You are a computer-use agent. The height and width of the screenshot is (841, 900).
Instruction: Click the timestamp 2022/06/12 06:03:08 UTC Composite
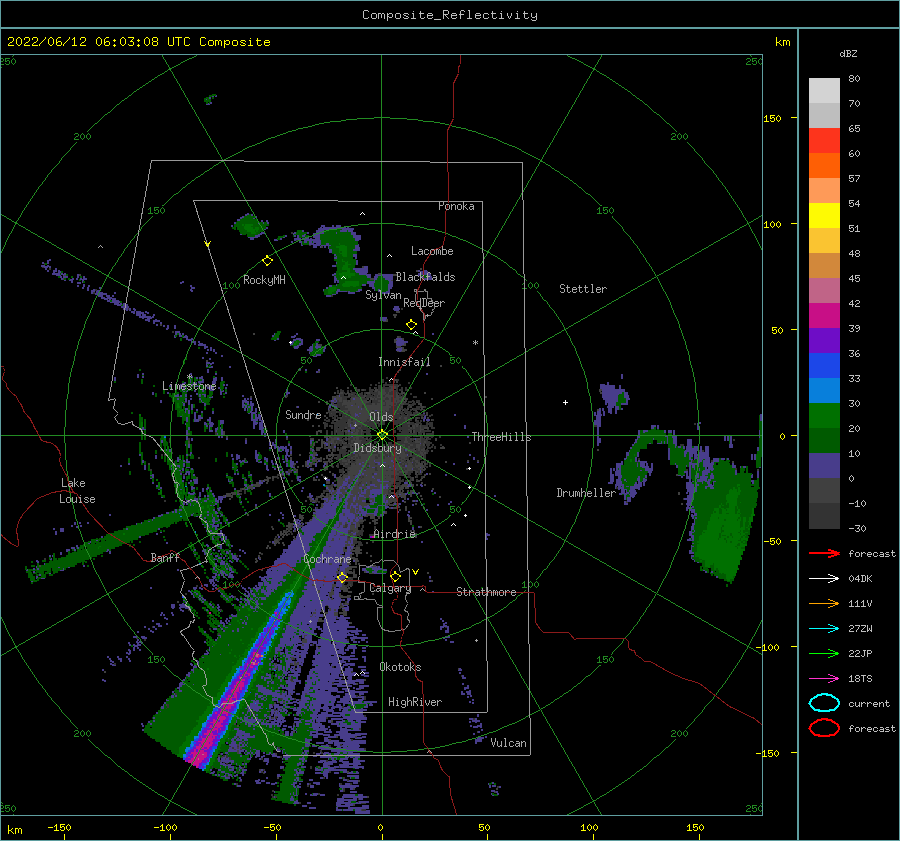[x=138, y=42]
